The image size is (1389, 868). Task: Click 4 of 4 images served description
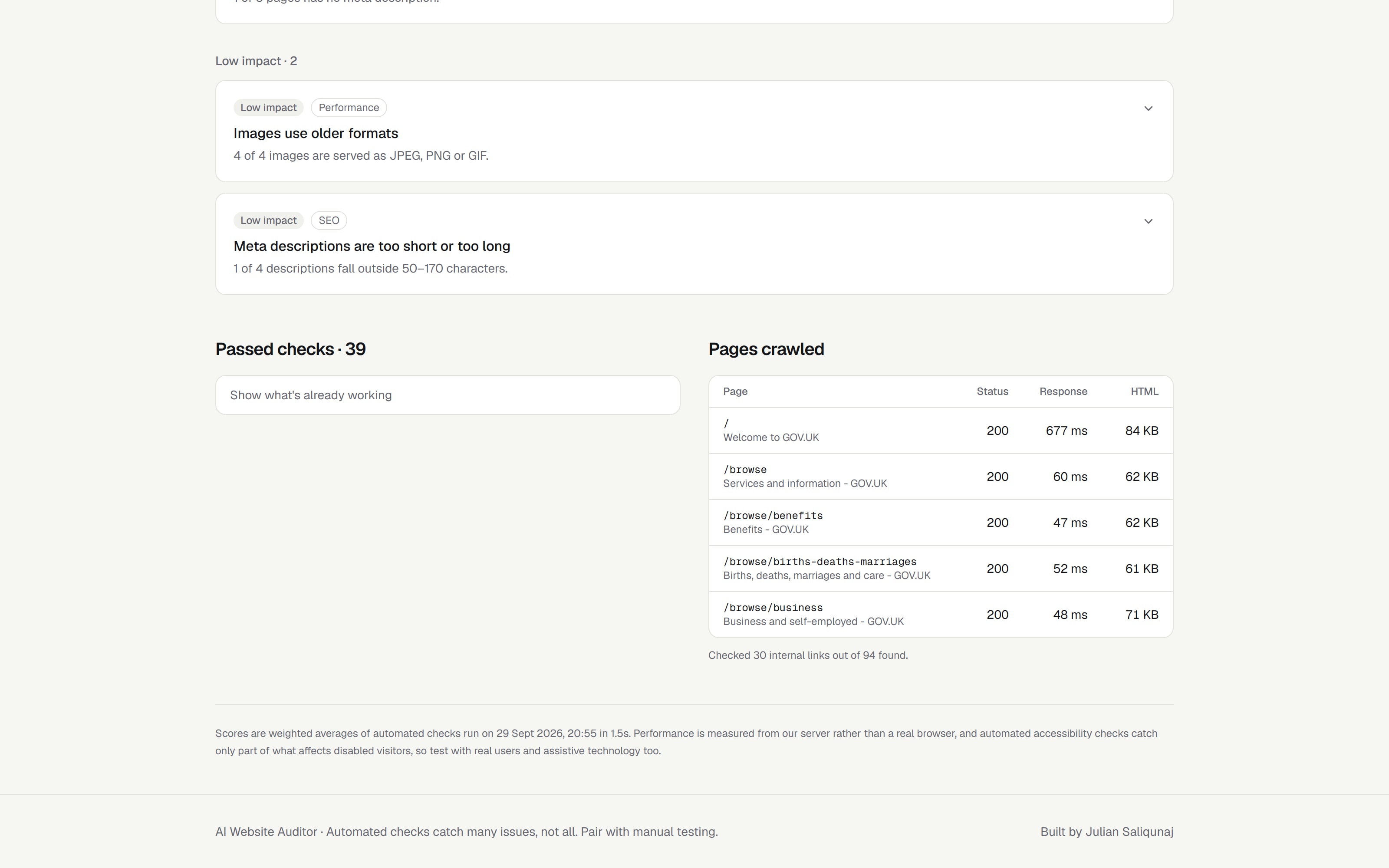(361, 155)
